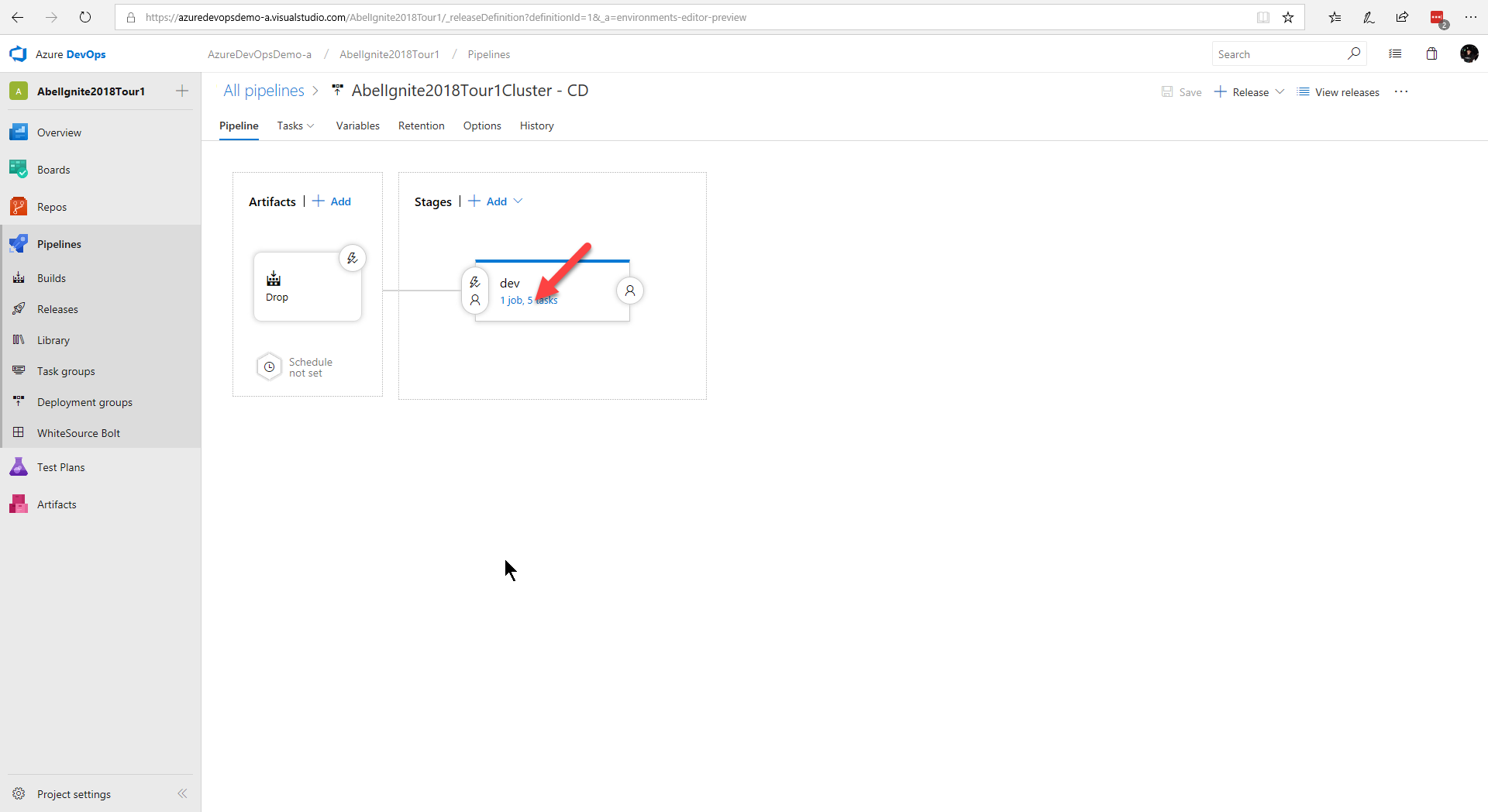Open continuous deployment trigger on Drop artifact
The height and width of the screenshot is (812, 1488).
pos(353,258)
